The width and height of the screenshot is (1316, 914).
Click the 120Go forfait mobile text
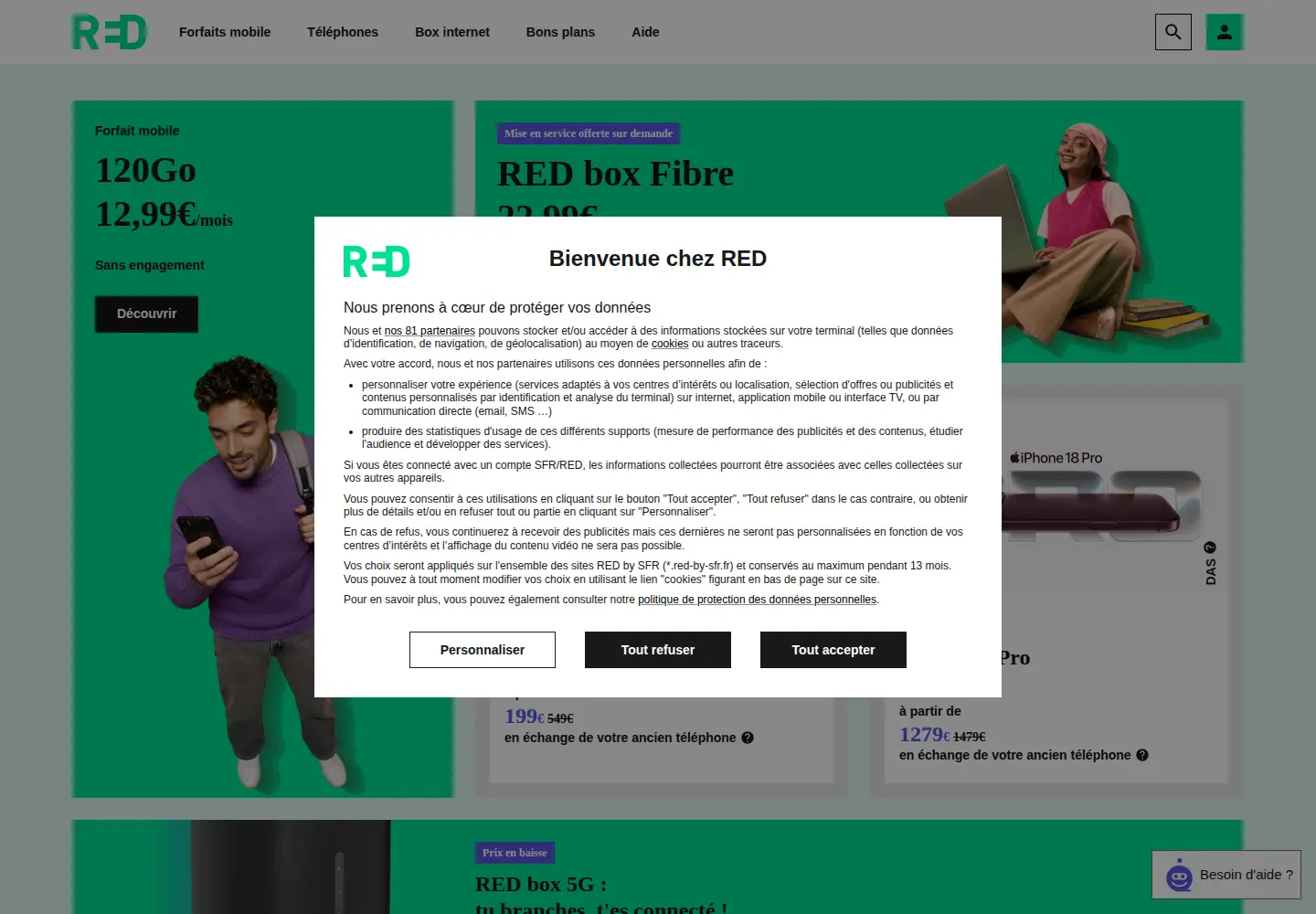pyautogui.click(x=145, y=170)
